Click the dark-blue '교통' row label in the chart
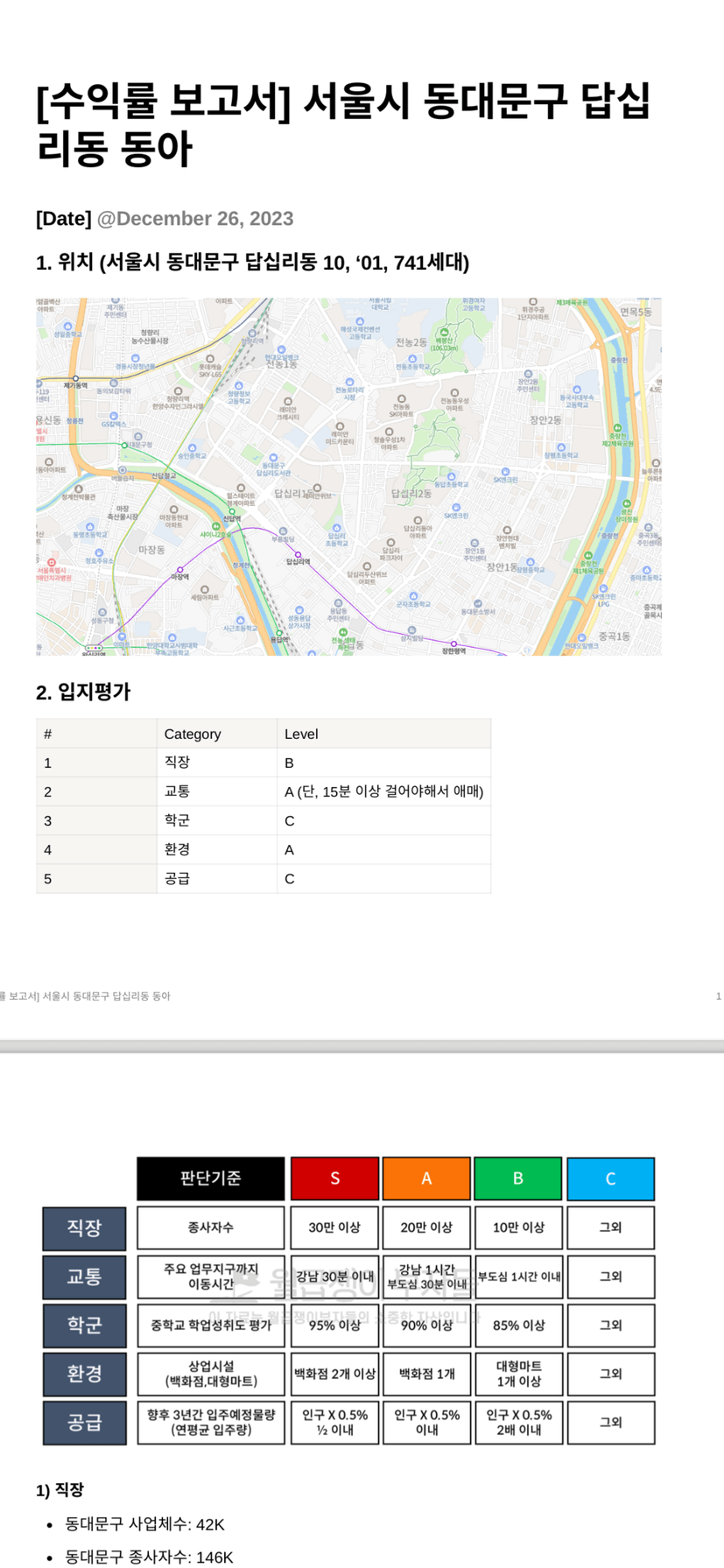The image size is (724, 1568). pos(84,1276)
